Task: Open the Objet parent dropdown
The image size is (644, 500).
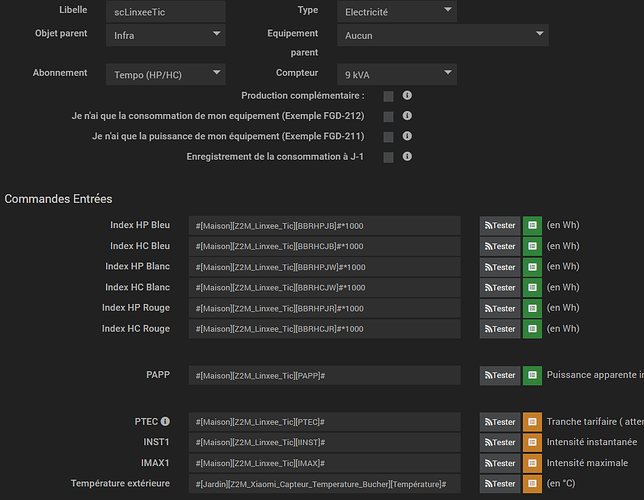Action: tap(166, 35)
